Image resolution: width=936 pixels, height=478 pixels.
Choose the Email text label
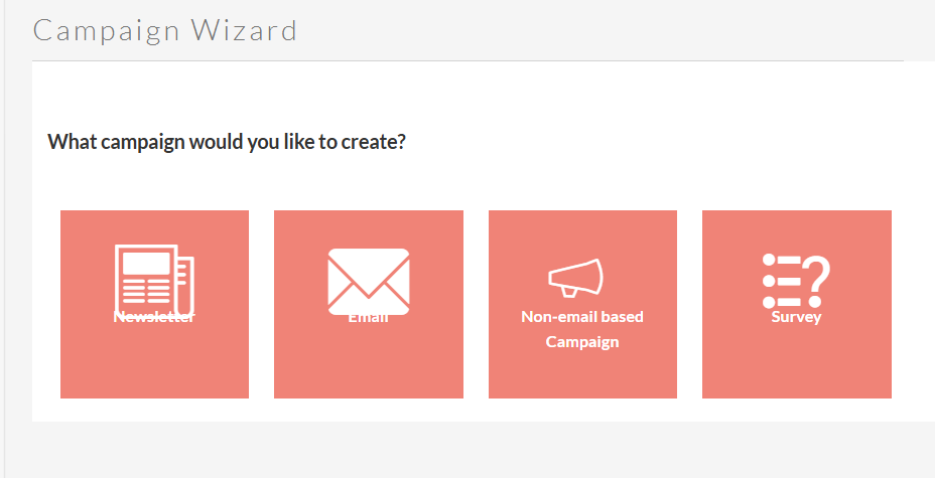point(368,317)
